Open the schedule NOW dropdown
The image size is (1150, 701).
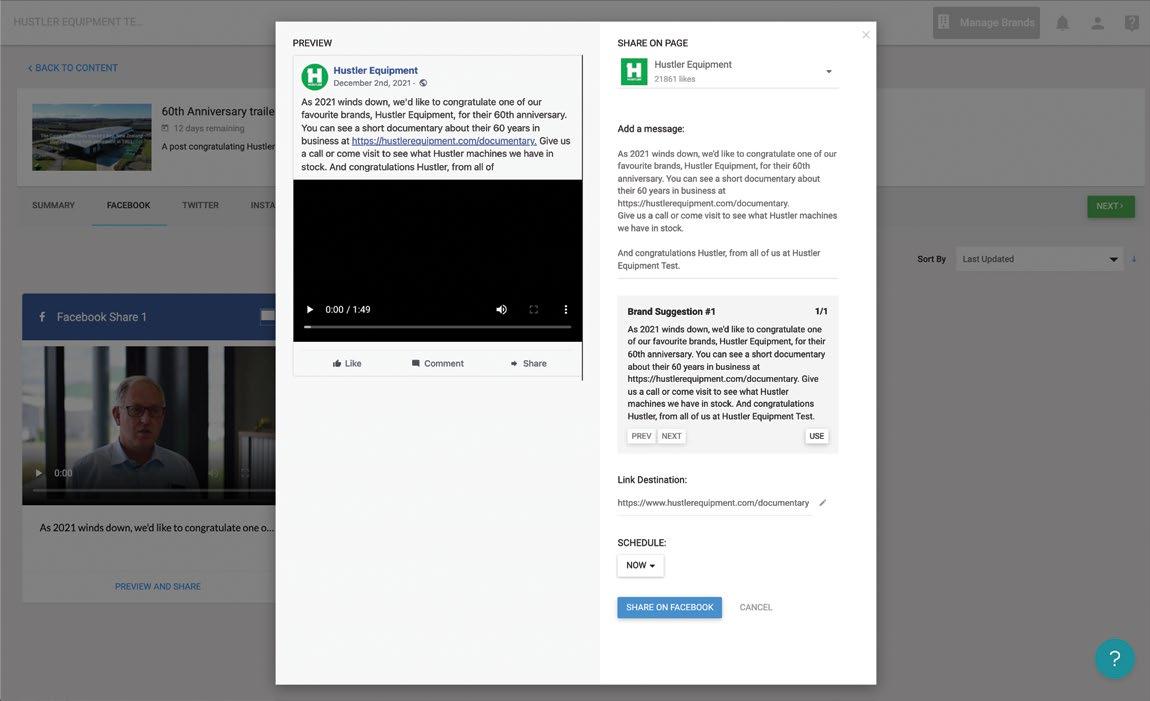point(640,565)
